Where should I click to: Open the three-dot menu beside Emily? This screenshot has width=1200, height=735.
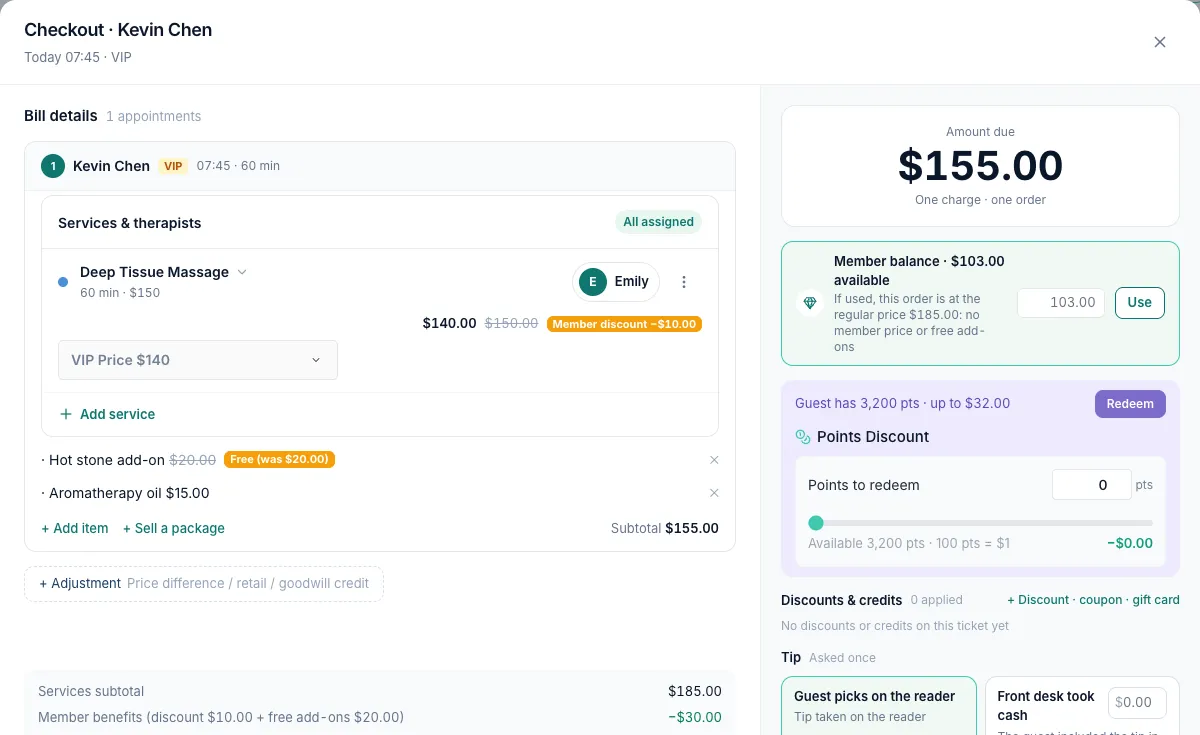click(684, 282)
